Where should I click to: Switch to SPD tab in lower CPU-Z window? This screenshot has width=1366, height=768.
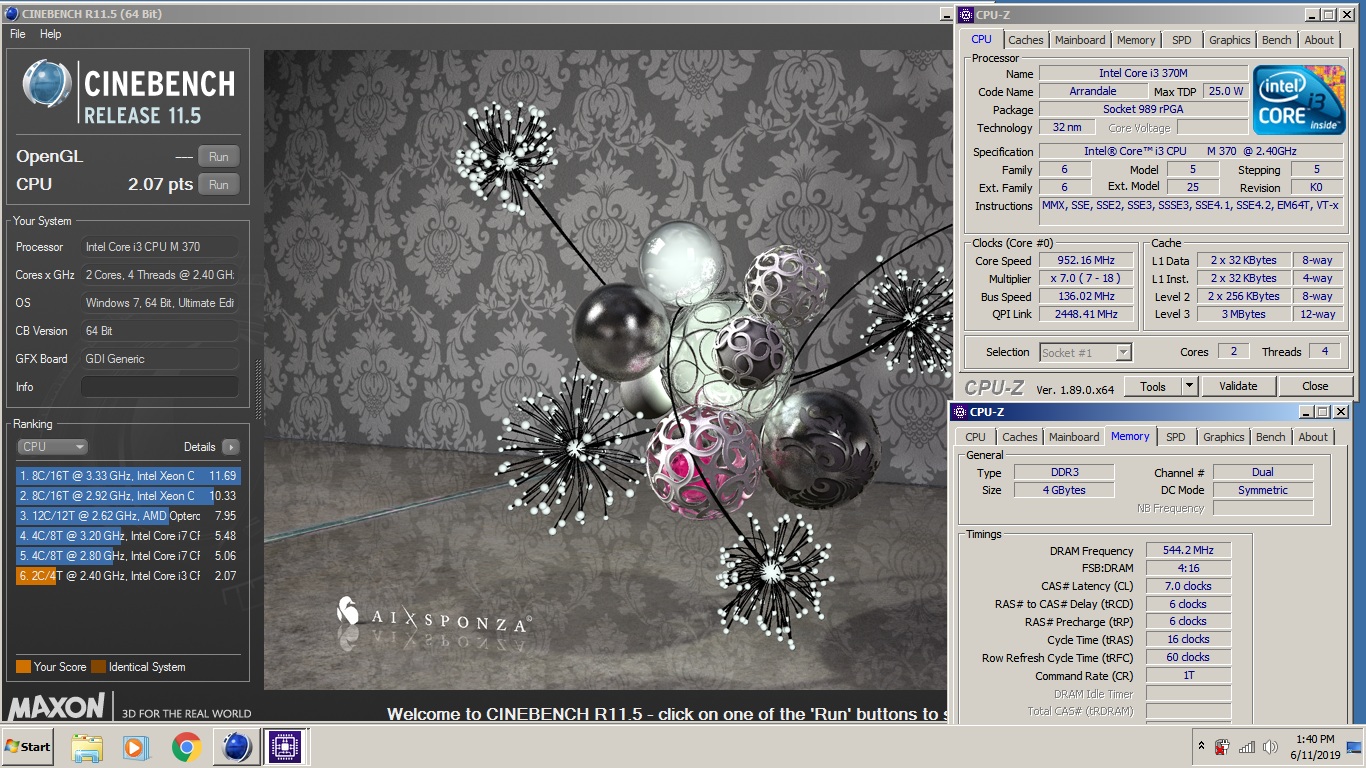coord(1176,437)
